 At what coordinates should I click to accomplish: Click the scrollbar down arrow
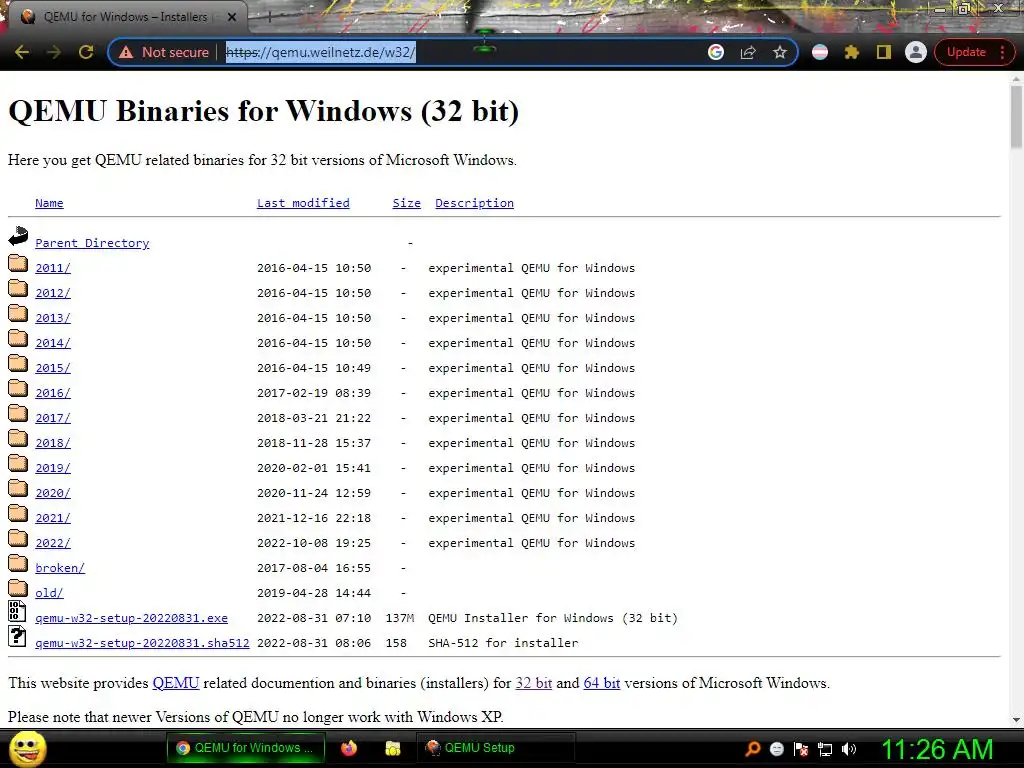click(x=1016, y=720)
